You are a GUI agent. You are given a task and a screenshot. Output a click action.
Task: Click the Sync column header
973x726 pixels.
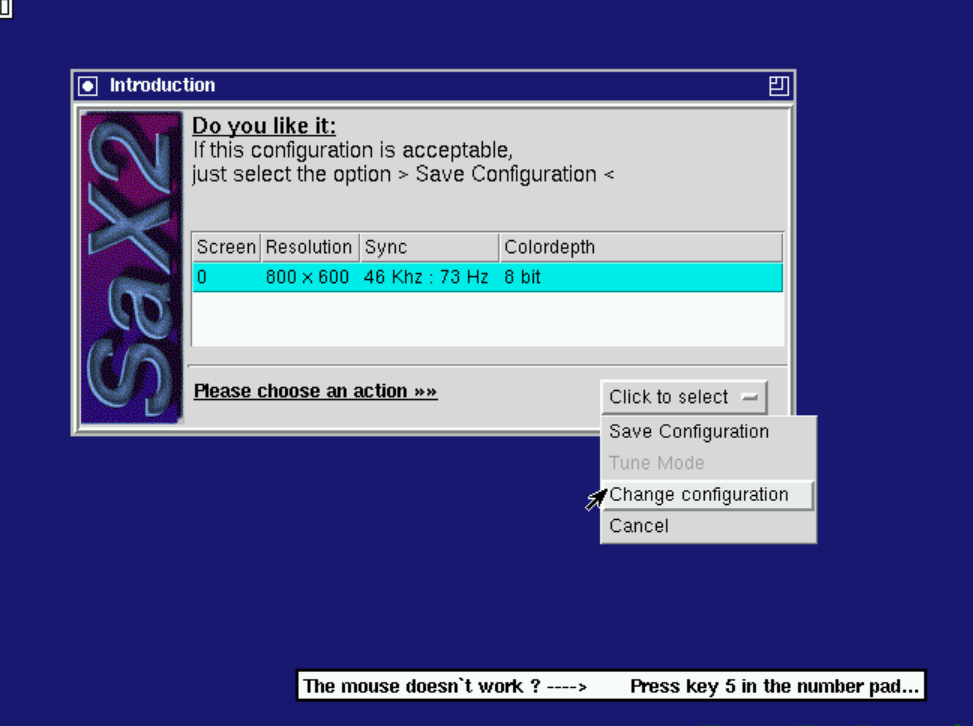[429, 248]
